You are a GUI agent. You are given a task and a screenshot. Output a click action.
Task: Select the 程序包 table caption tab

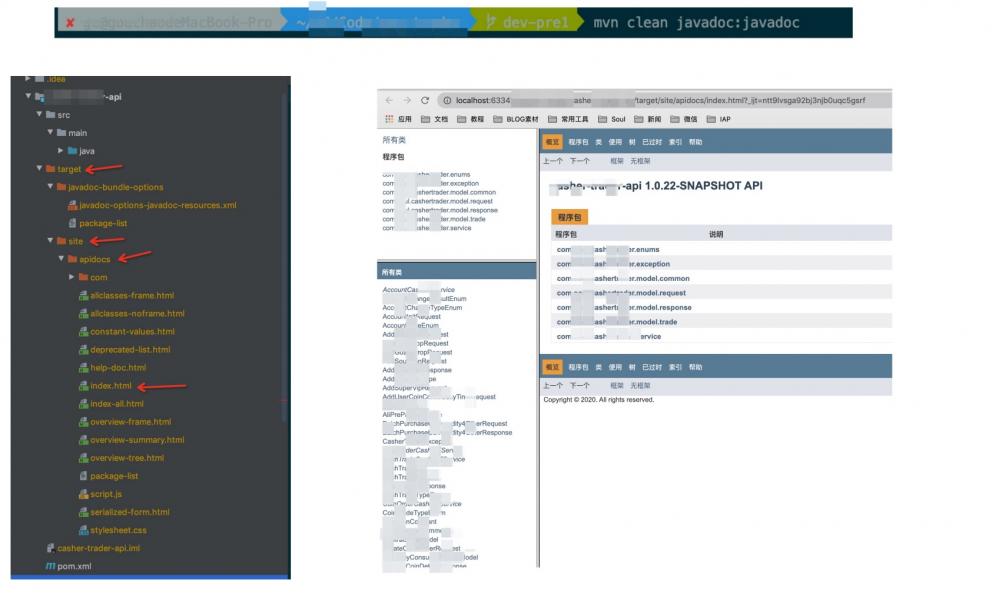click(569, 217)
